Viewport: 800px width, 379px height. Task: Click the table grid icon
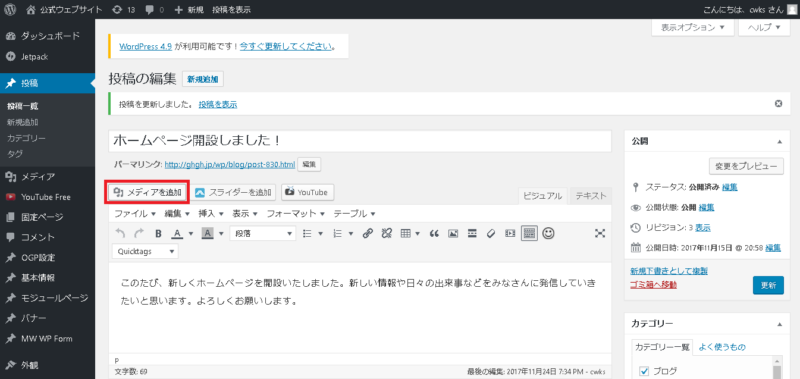406,234
